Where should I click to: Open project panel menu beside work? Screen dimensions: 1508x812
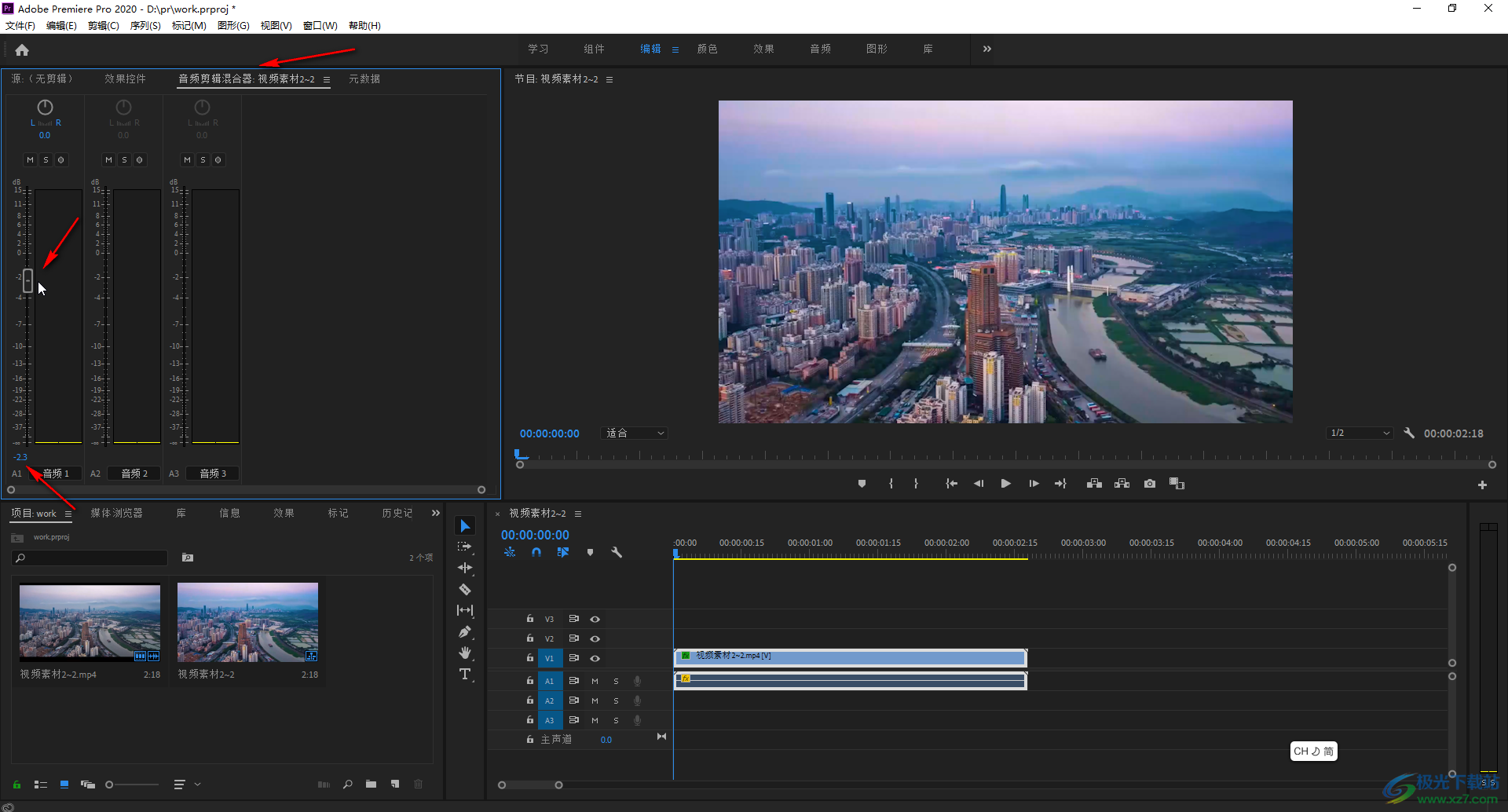pyautogui.click(x=68, y=514)
